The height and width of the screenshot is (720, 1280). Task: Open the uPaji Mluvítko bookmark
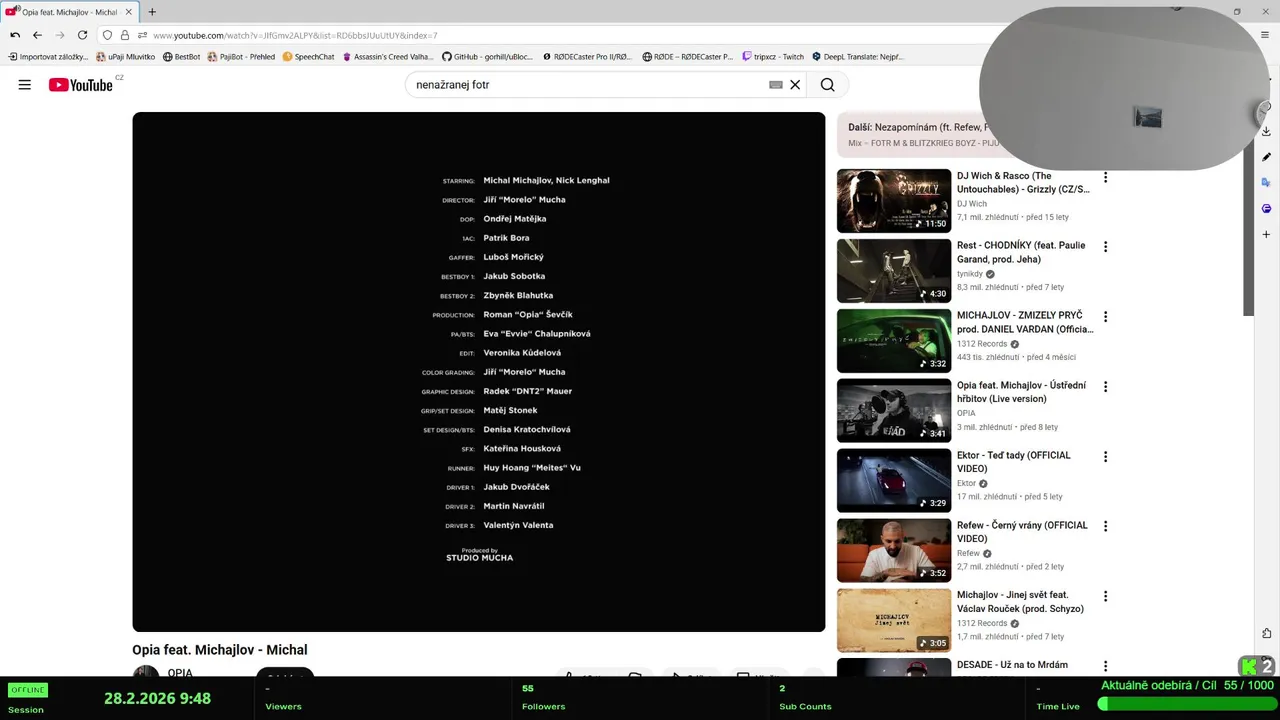(125, 57)
